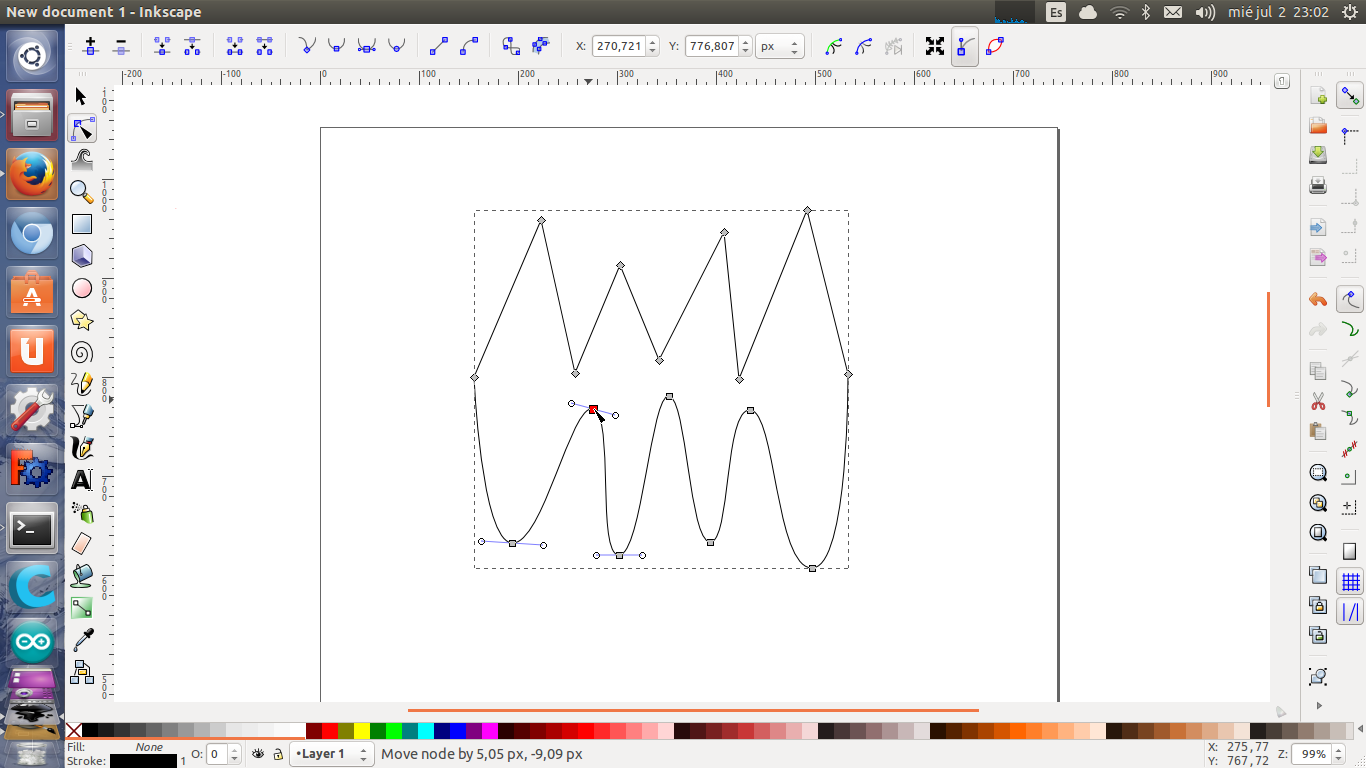The width and height of the screenshot is (1366, 768).
Task: Select the Text tool
Action: point(82,480)
